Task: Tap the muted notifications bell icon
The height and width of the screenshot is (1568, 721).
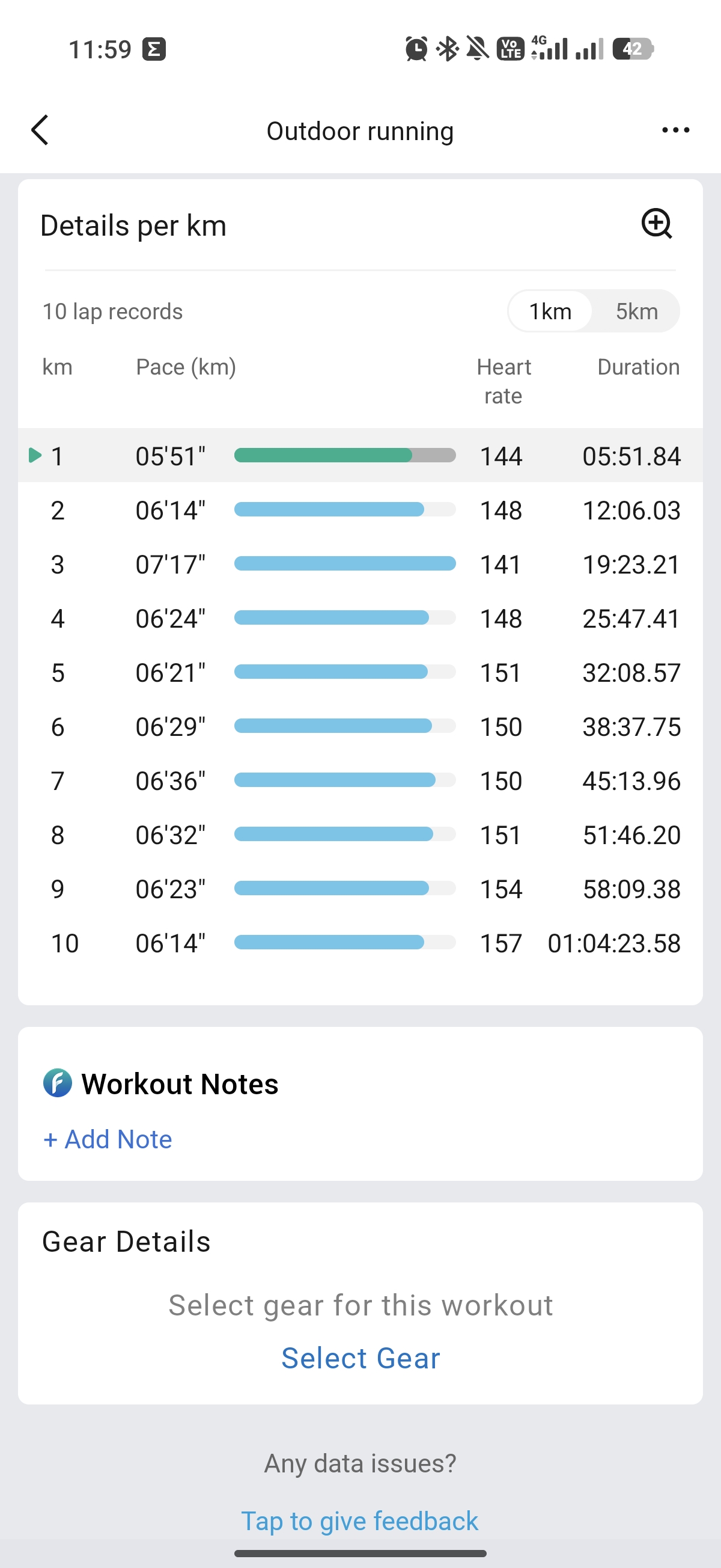Action: pyautogui.click(x=478, y=49)
